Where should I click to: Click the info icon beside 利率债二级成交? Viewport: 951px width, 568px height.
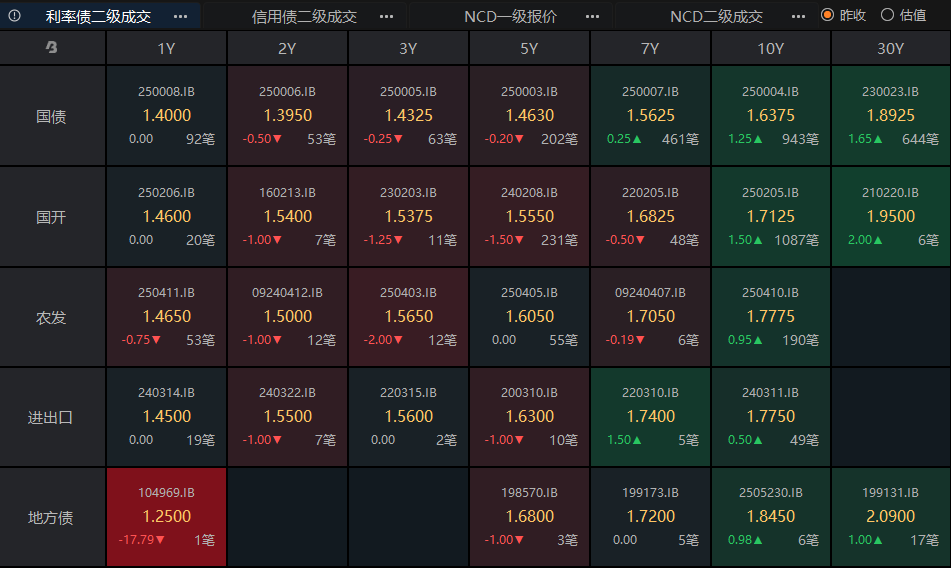tap(15, 16)
